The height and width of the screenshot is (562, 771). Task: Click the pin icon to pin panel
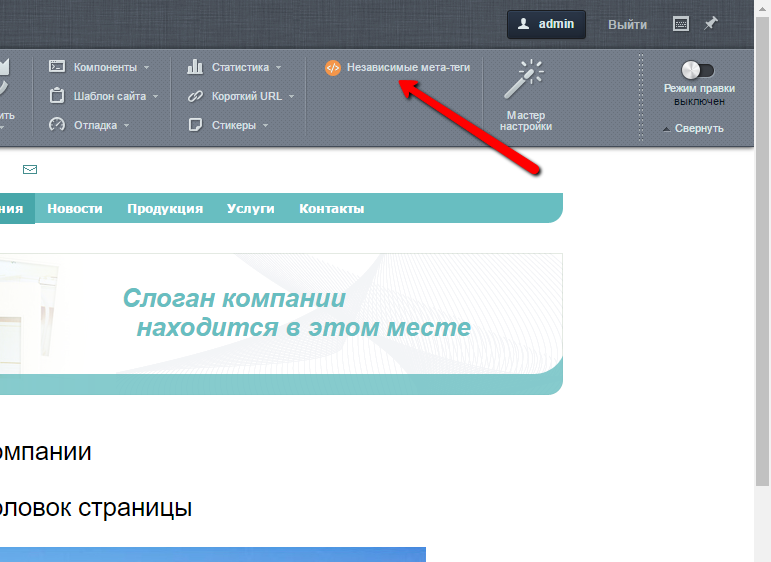(x=711, y=23)
